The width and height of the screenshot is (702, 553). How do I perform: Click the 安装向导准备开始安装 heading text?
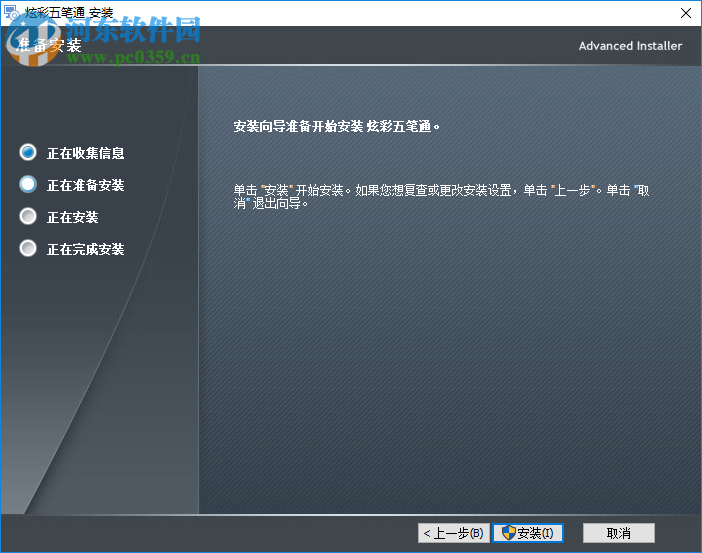pyautogui.click(x=336, y=127)
